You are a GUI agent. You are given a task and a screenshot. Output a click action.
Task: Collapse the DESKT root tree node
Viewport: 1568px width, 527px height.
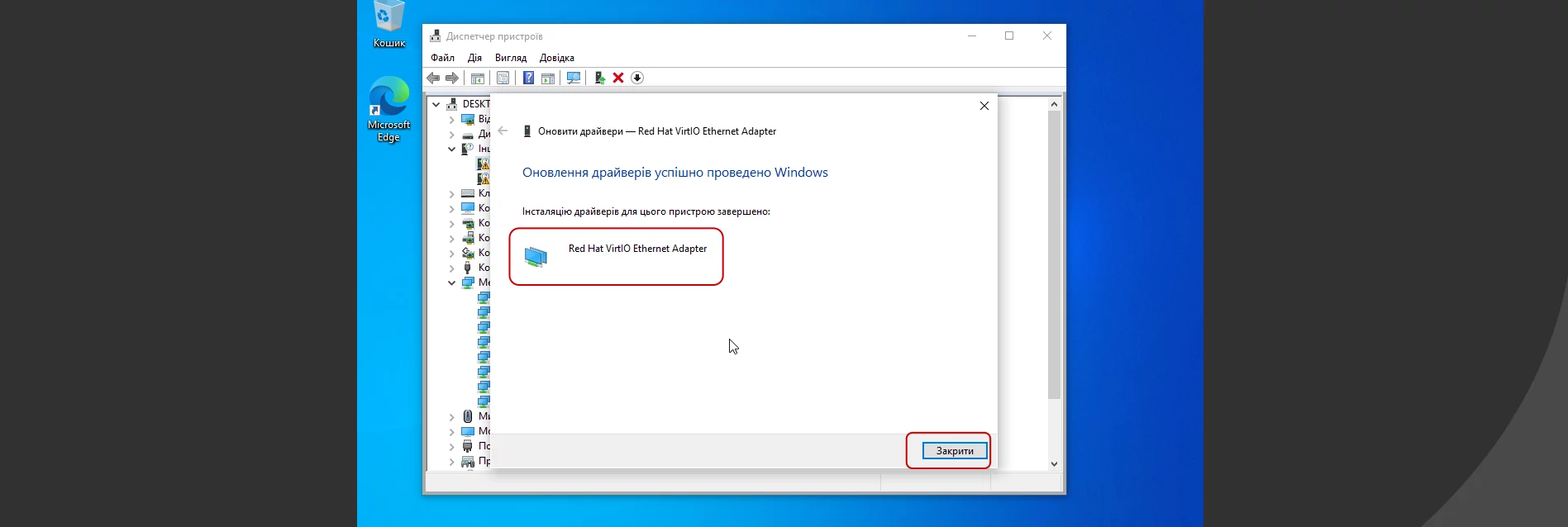tap(436, 104)
